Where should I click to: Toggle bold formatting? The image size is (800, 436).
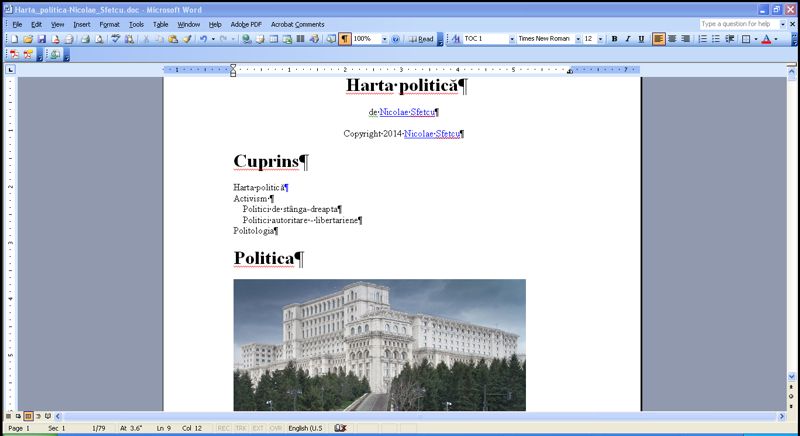point(614,39)
